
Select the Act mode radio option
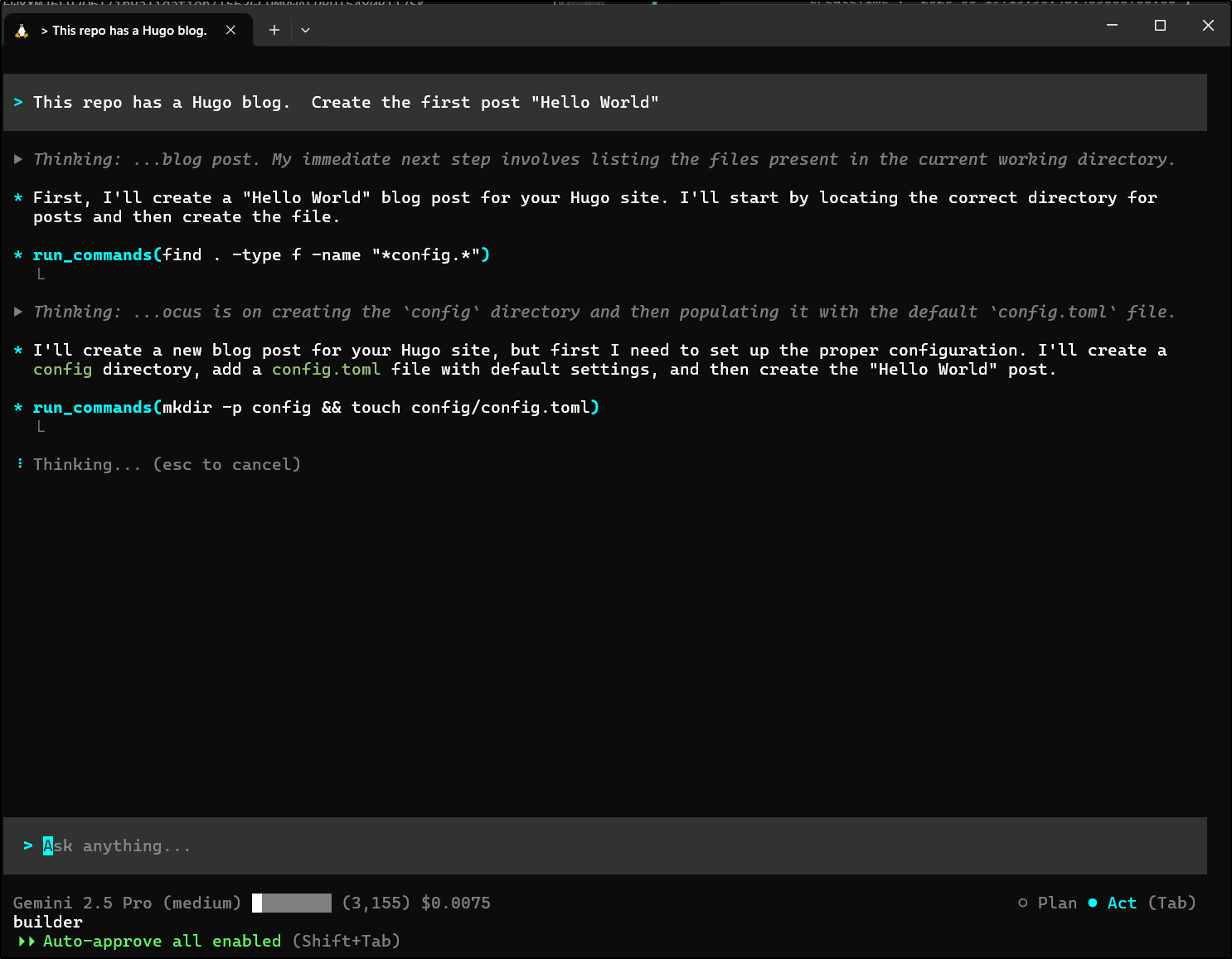(1112, 903)
